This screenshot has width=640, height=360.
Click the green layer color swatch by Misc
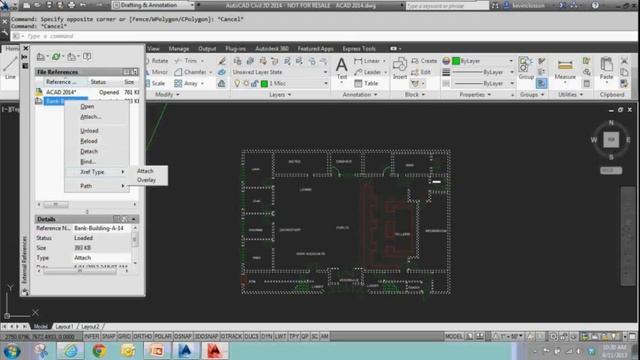(x=264, y=83)
